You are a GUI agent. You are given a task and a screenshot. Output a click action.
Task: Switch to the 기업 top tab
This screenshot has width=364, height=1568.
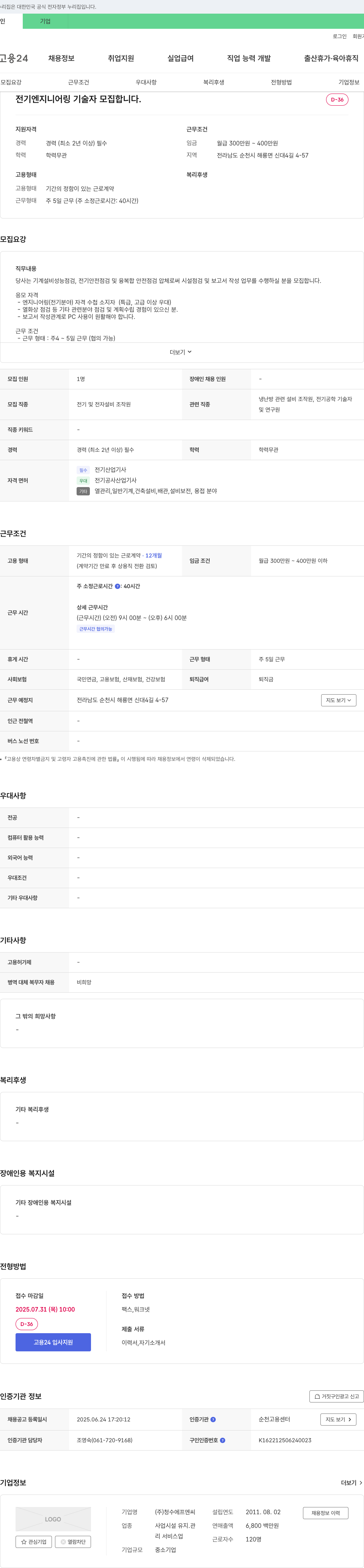[x=45, y=21]
